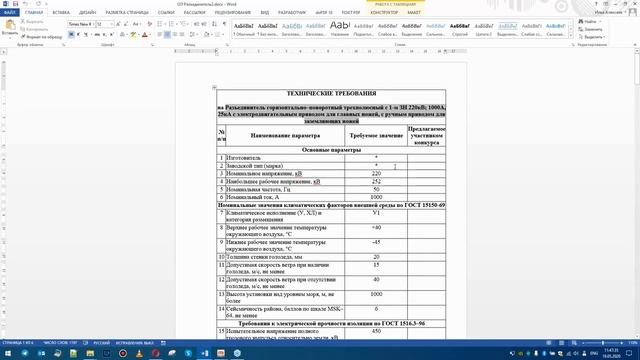
Task: Click the Redo icon in quick access toolbar
Action: pyautogui.click(x=38, y=4)
